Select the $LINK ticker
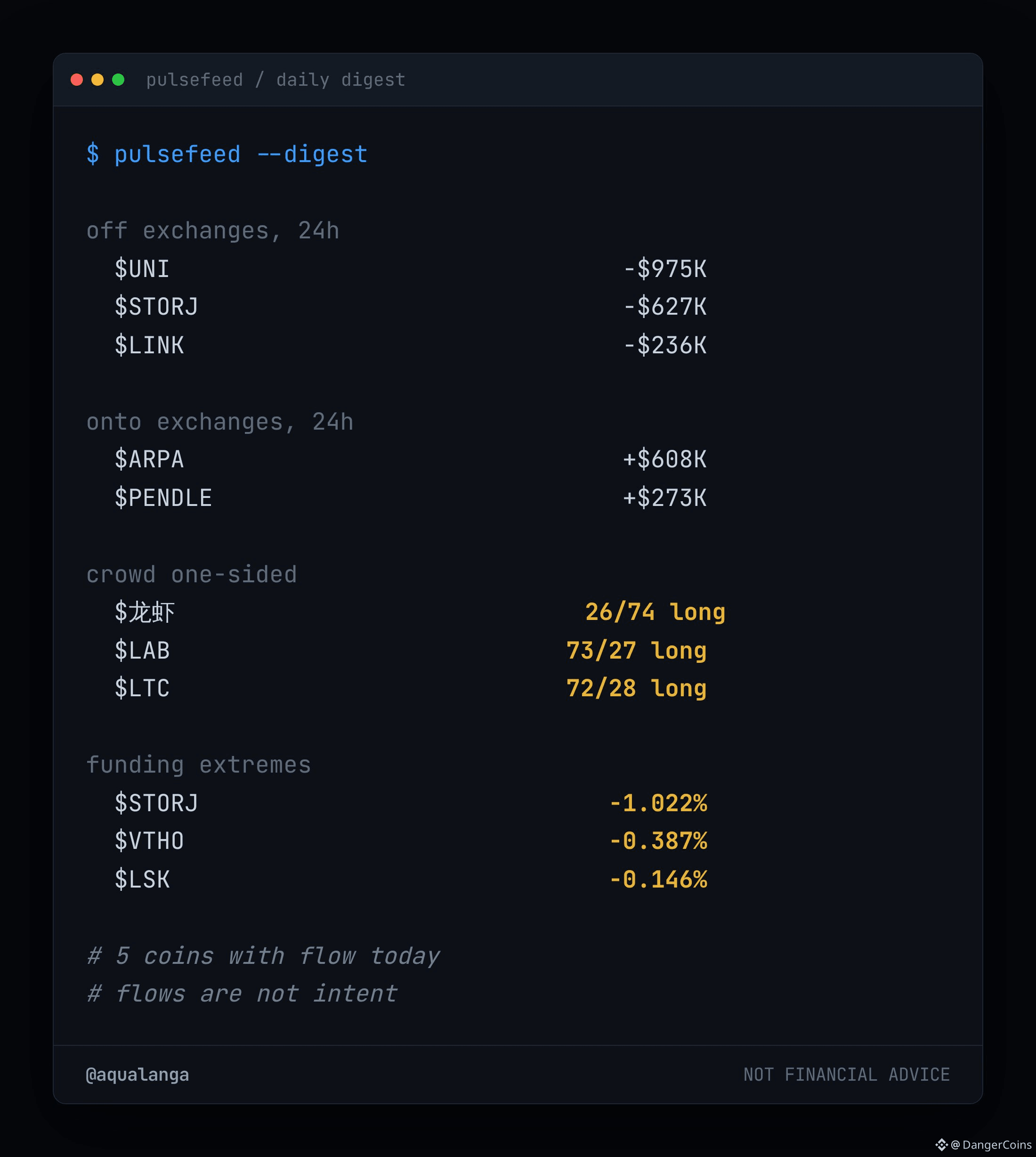This screenshot has height=1157, width=1036. pos(149,345)
